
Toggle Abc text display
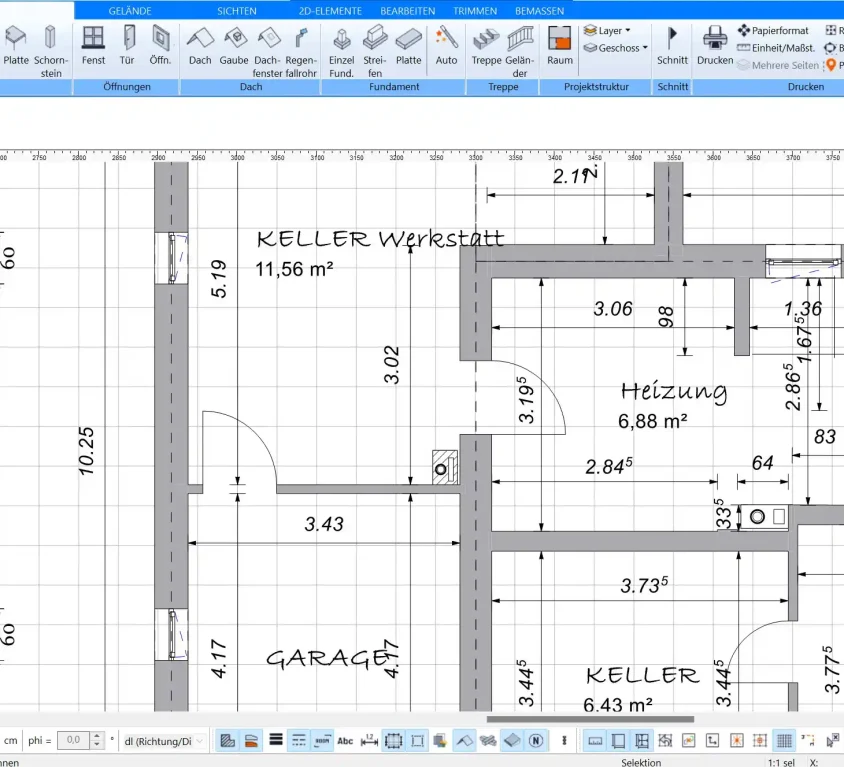click(345, 741)
